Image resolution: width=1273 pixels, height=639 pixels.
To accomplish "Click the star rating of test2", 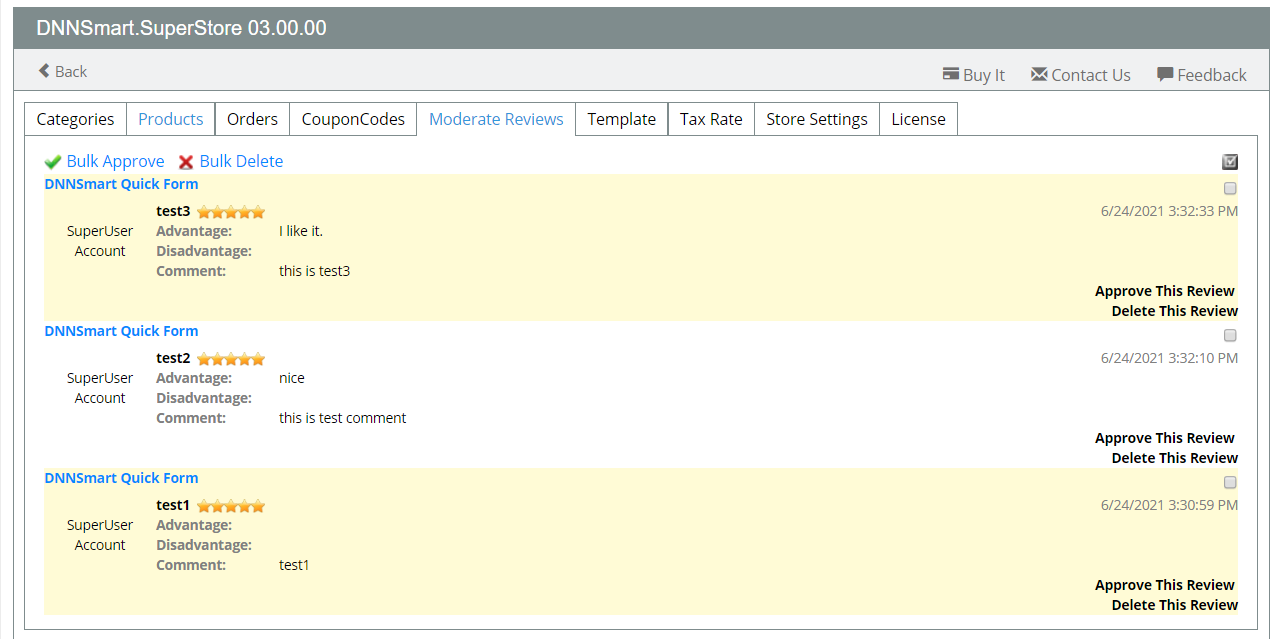I will pyautogui.click(x=231, y=359).
